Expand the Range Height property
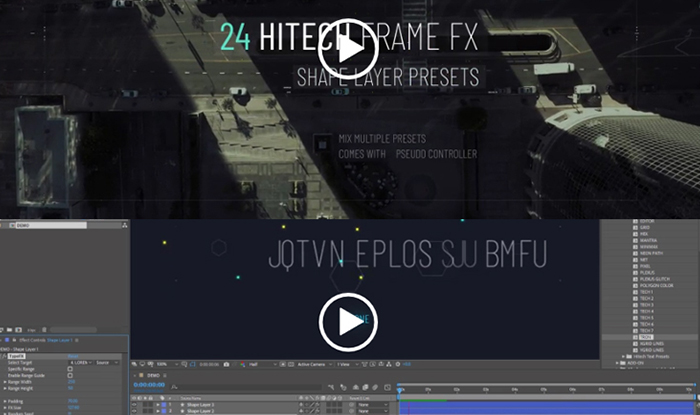 click(5, 388)
